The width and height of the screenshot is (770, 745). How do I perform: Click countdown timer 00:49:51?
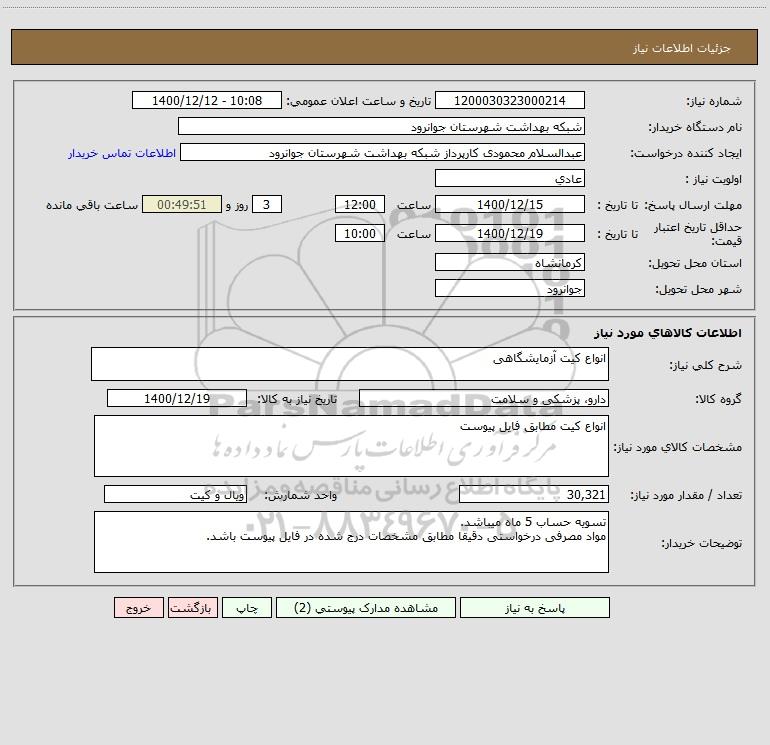tap(182, 204)
